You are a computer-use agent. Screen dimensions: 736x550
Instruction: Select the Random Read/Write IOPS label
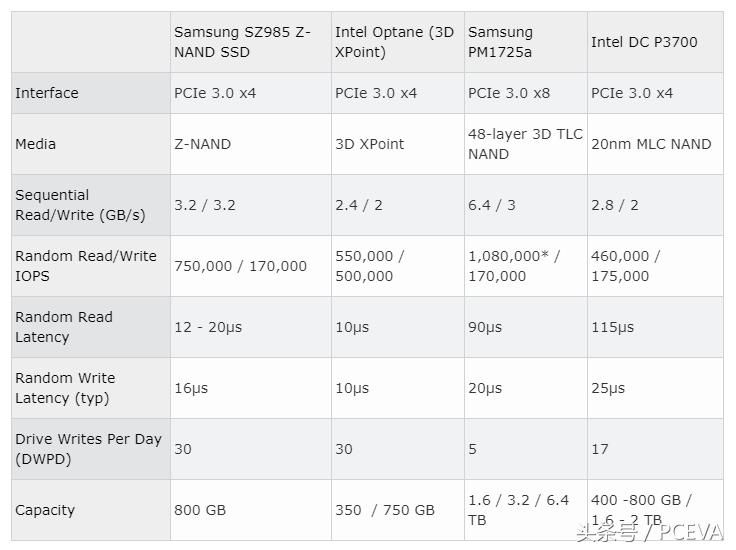click(86, 266)
